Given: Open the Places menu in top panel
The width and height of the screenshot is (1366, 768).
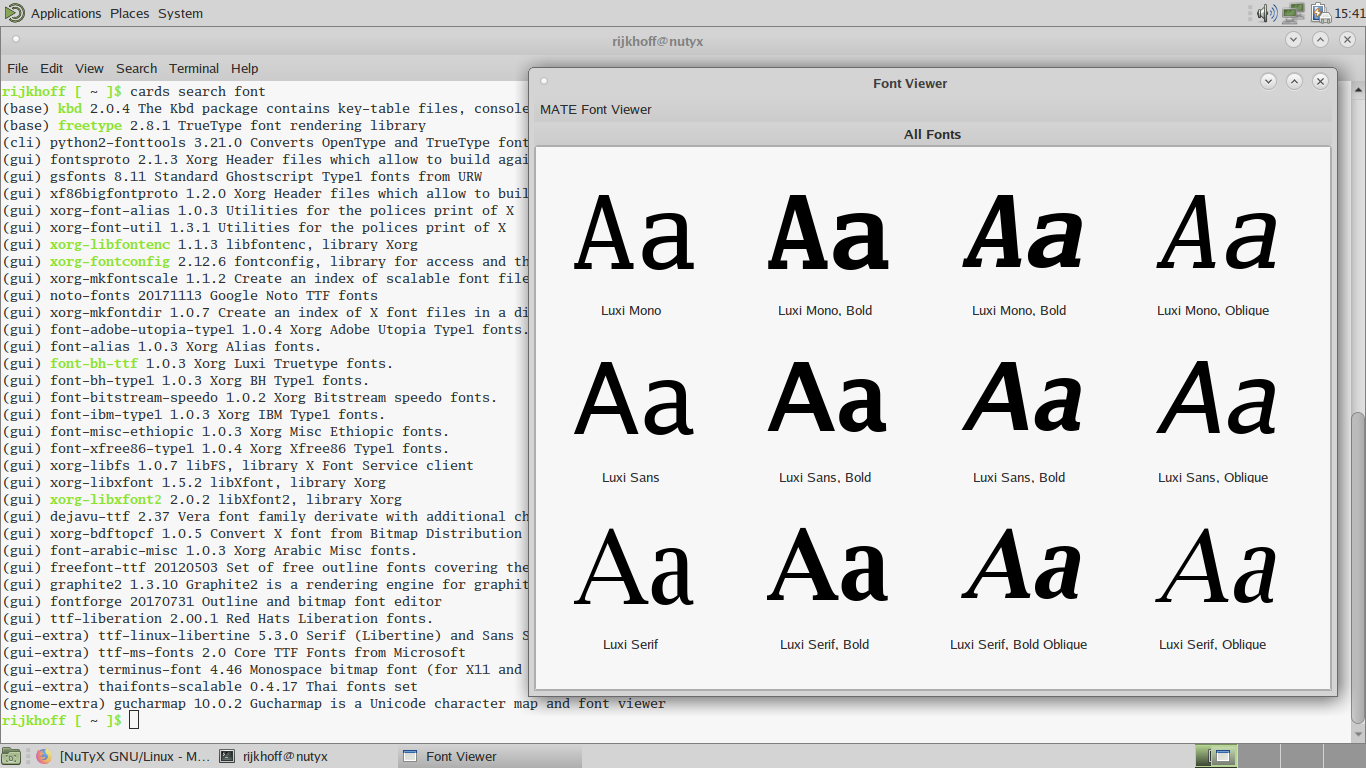Looking at the screenshot, I should (129, 13).
